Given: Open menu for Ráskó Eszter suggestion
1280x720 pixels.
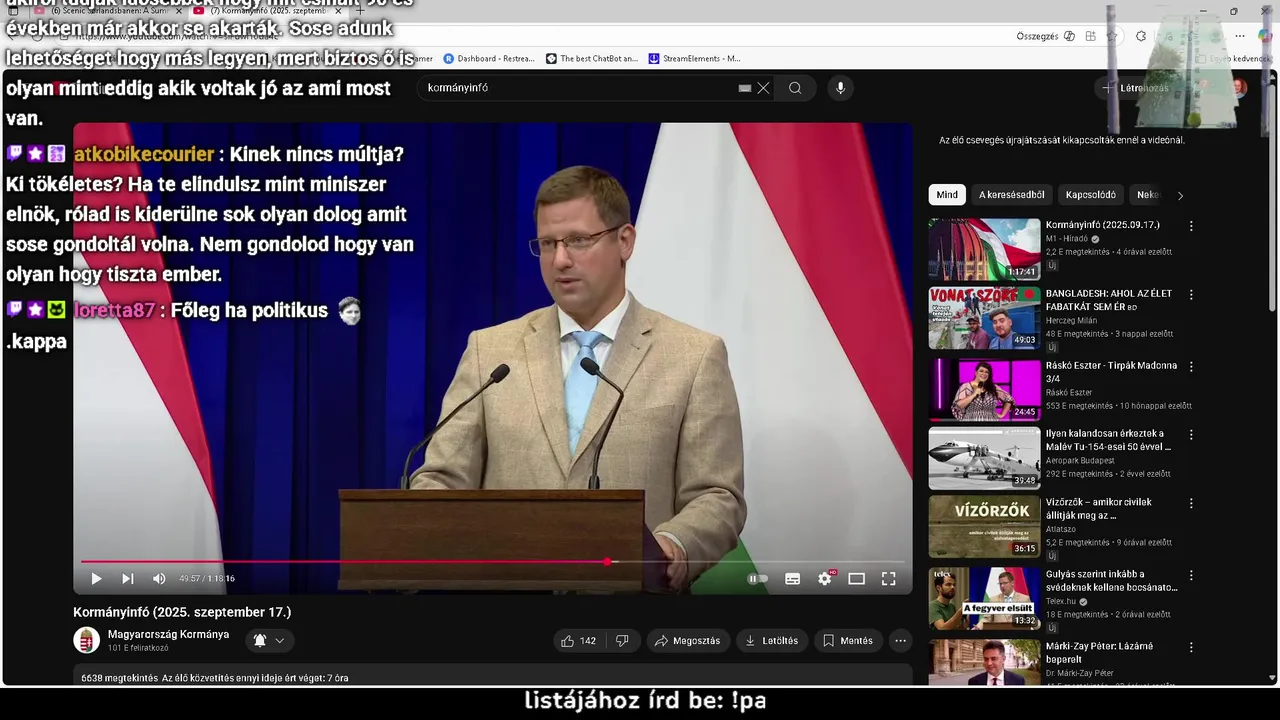Looking at the screenshot, I should 1190,367.
